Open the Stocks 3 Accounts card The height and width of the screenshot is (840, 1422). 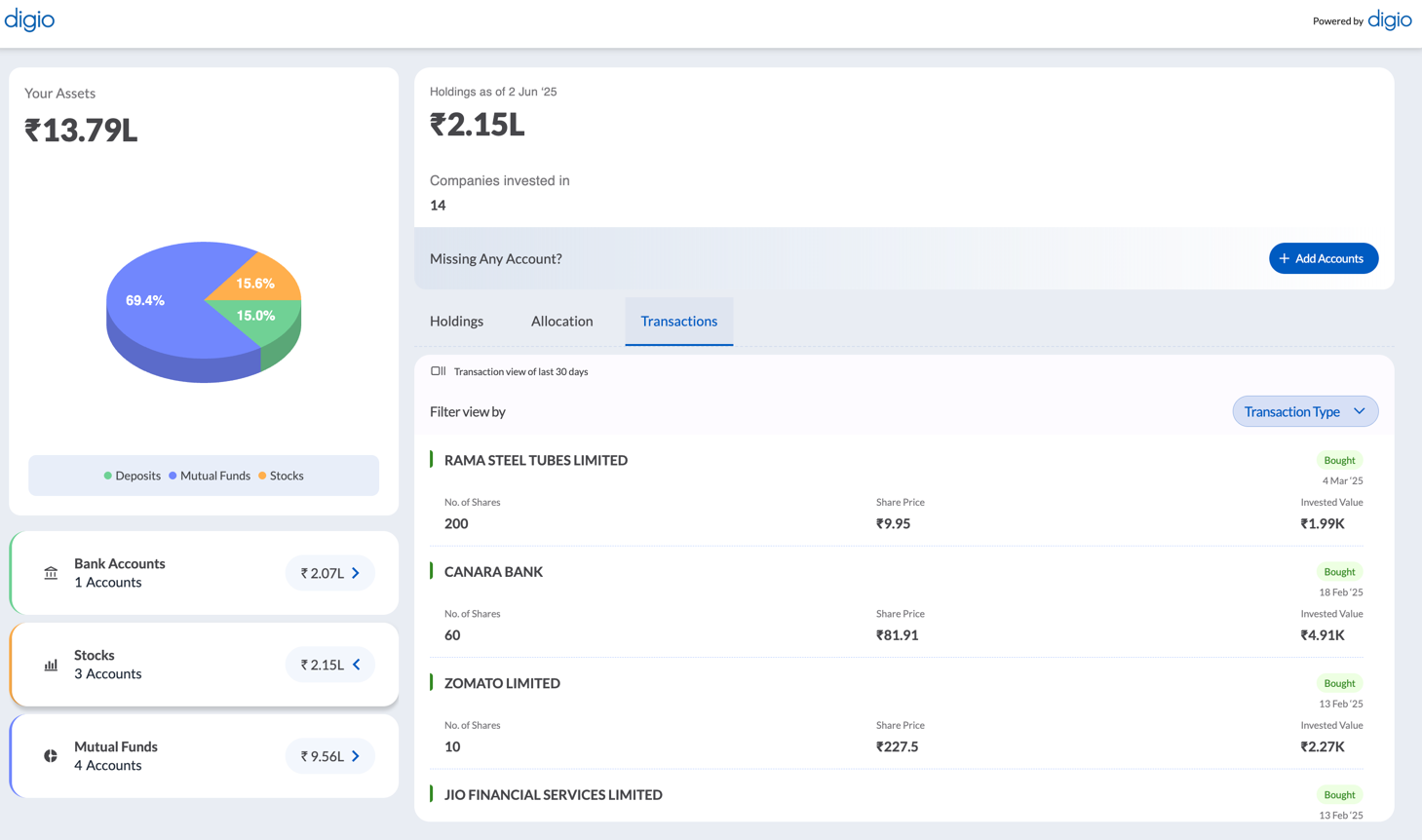(205, 665)
